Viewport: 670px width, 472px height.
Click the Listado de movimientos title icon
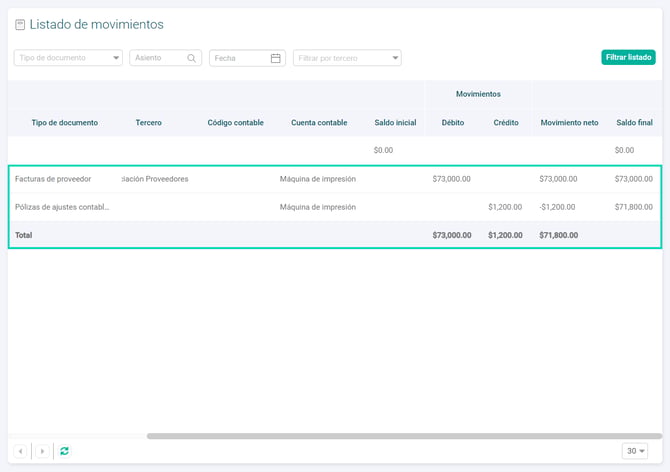20,25
